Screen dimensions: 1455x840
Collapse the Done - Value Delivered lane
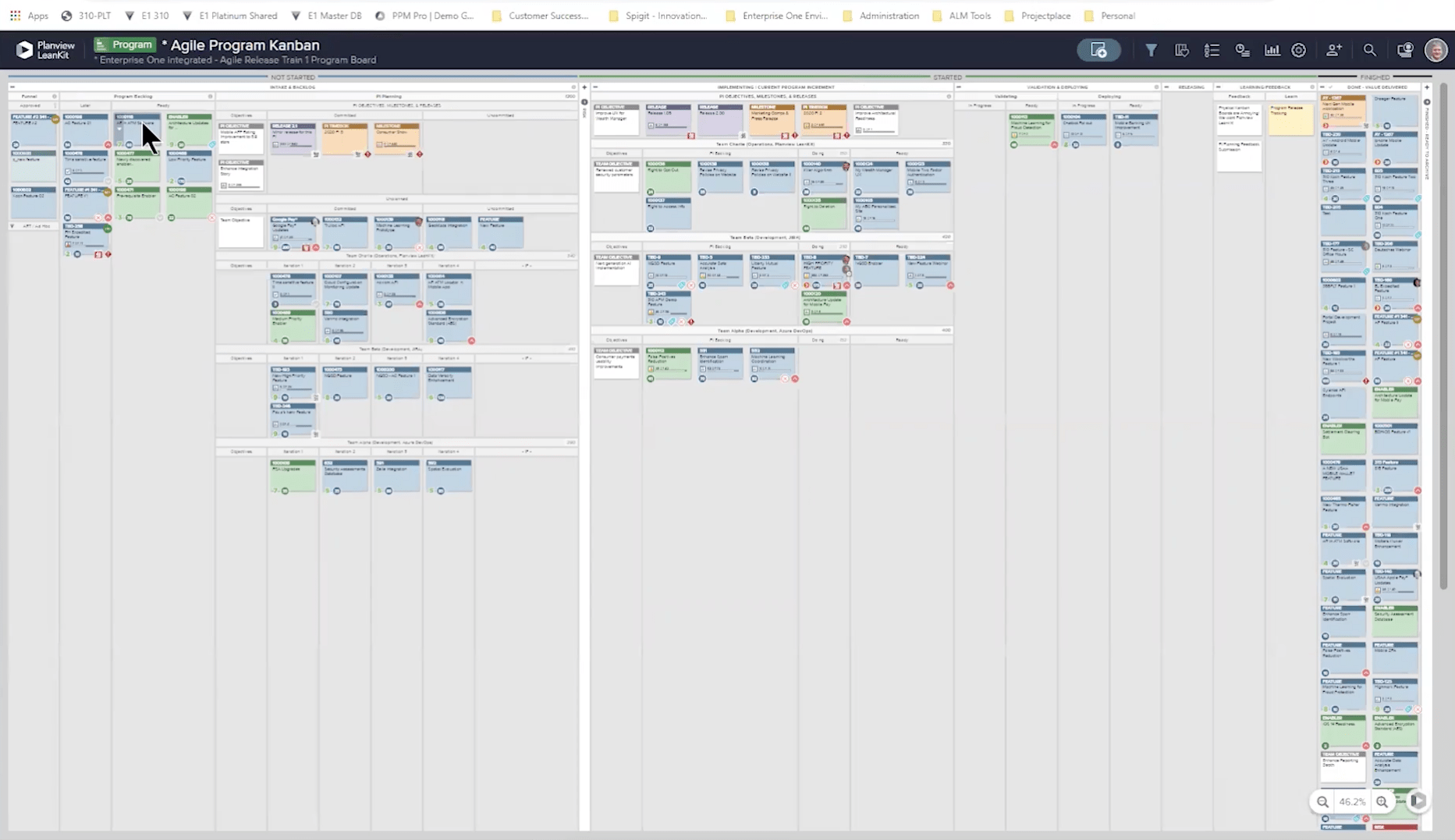(x=1322, y=87)
